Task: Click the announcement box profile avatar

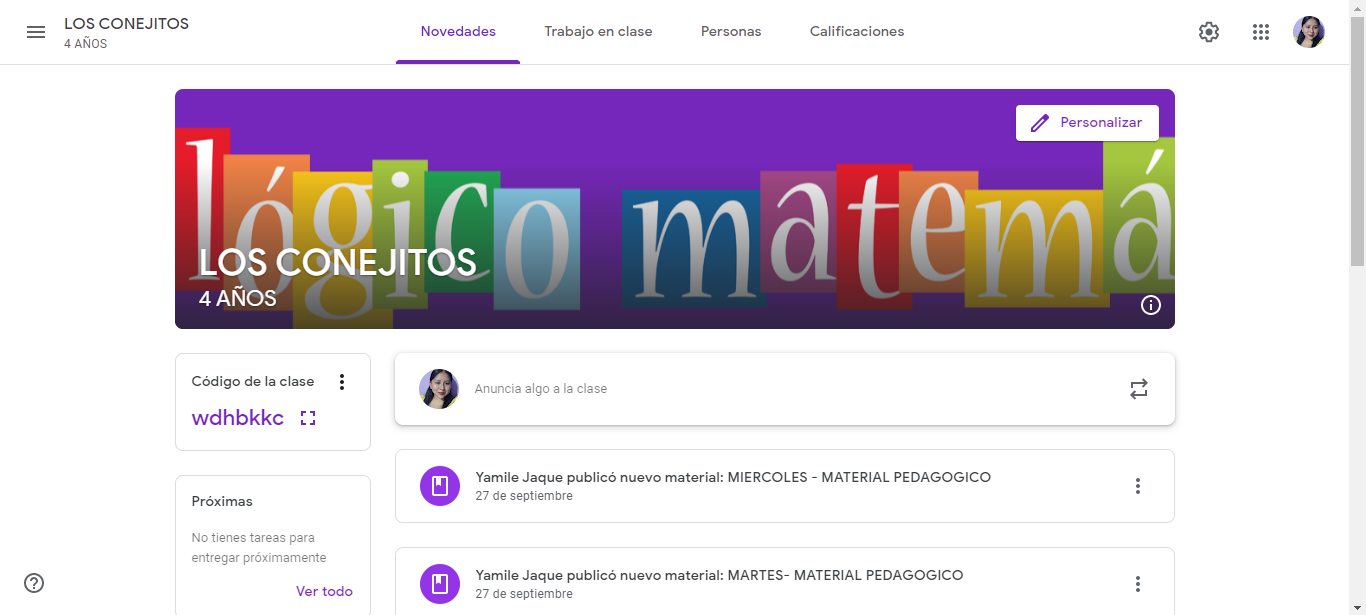Action: tap(439, 389)
